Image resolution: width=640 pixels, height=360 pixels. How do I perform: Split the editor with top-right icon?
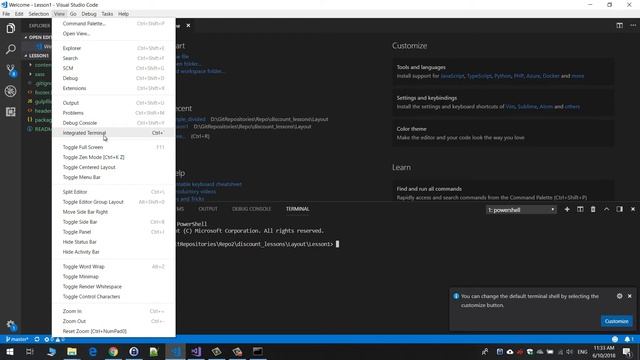620,25
